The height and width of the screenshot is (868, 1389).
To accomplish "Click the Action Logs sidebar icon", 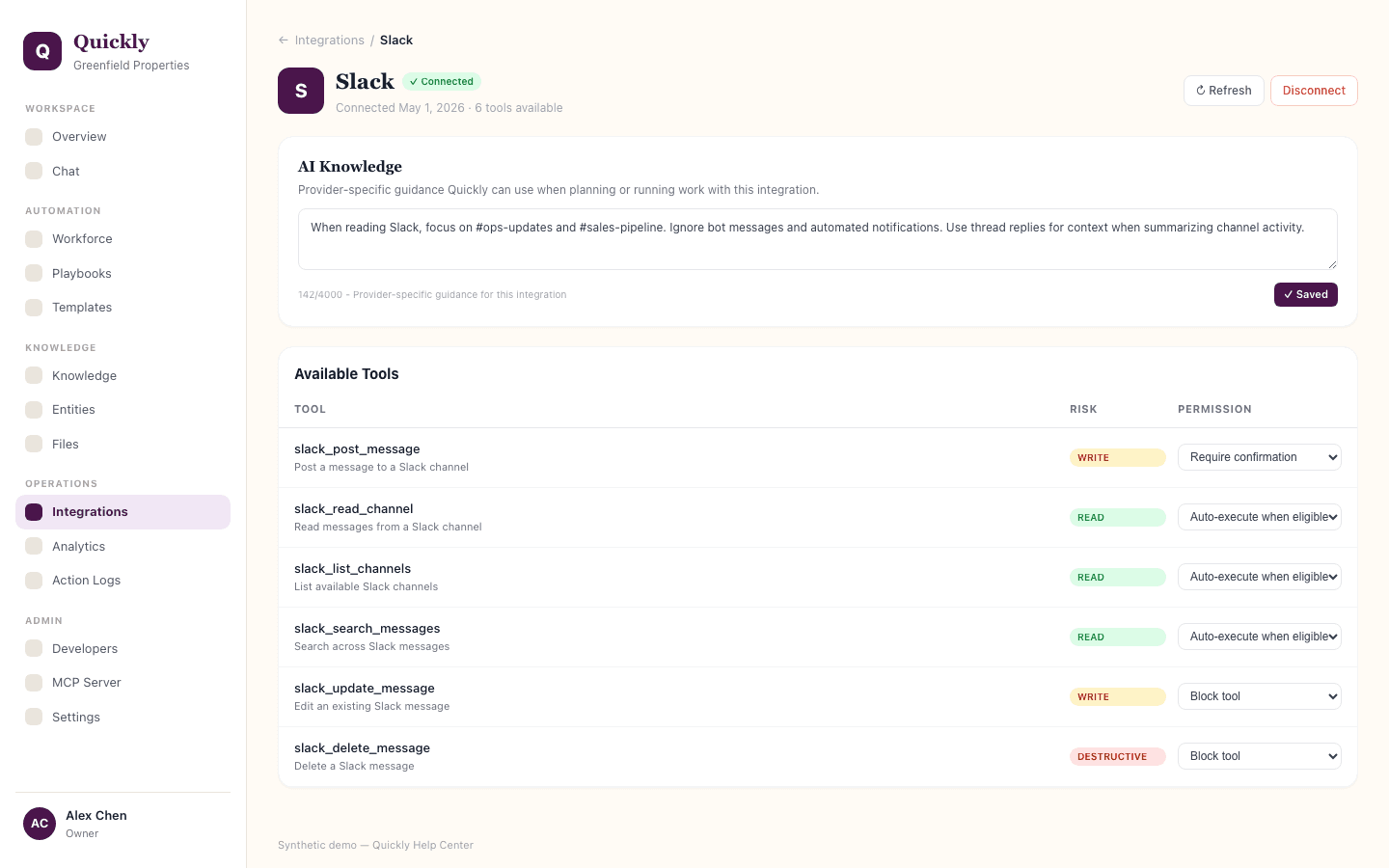I will coord(34,581).
